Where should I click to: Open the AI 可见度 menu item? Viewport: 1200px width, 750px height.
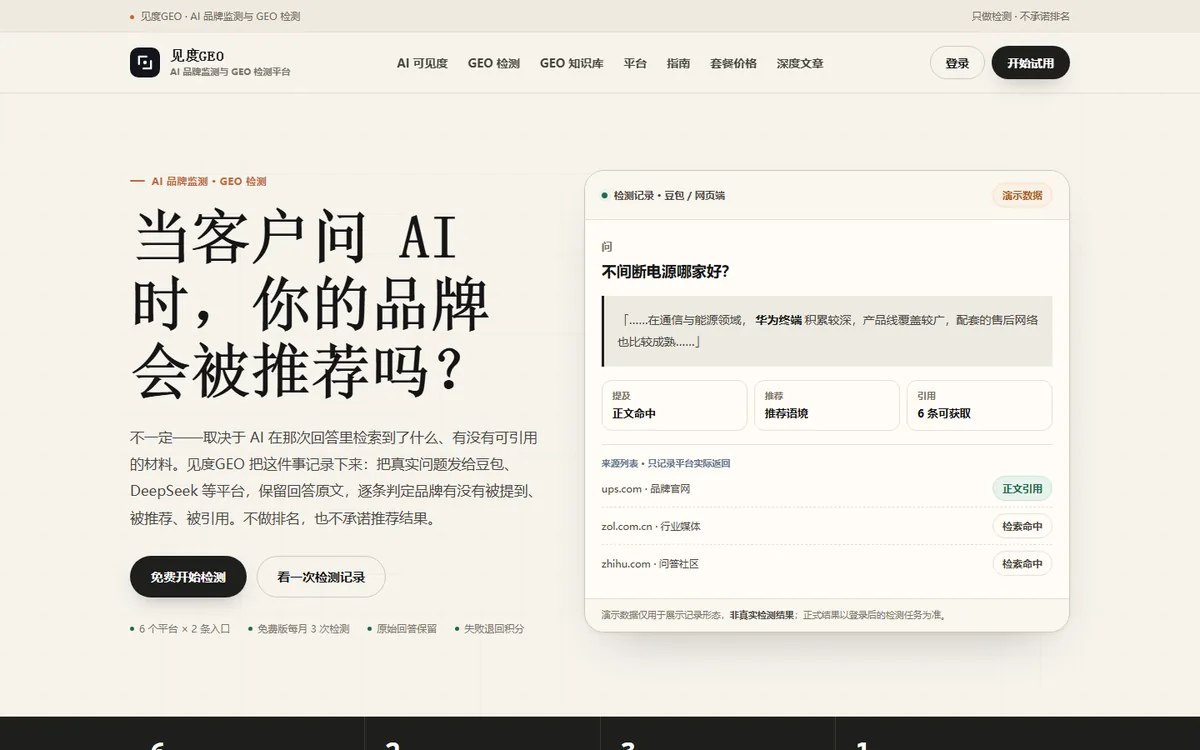(422, 63)
